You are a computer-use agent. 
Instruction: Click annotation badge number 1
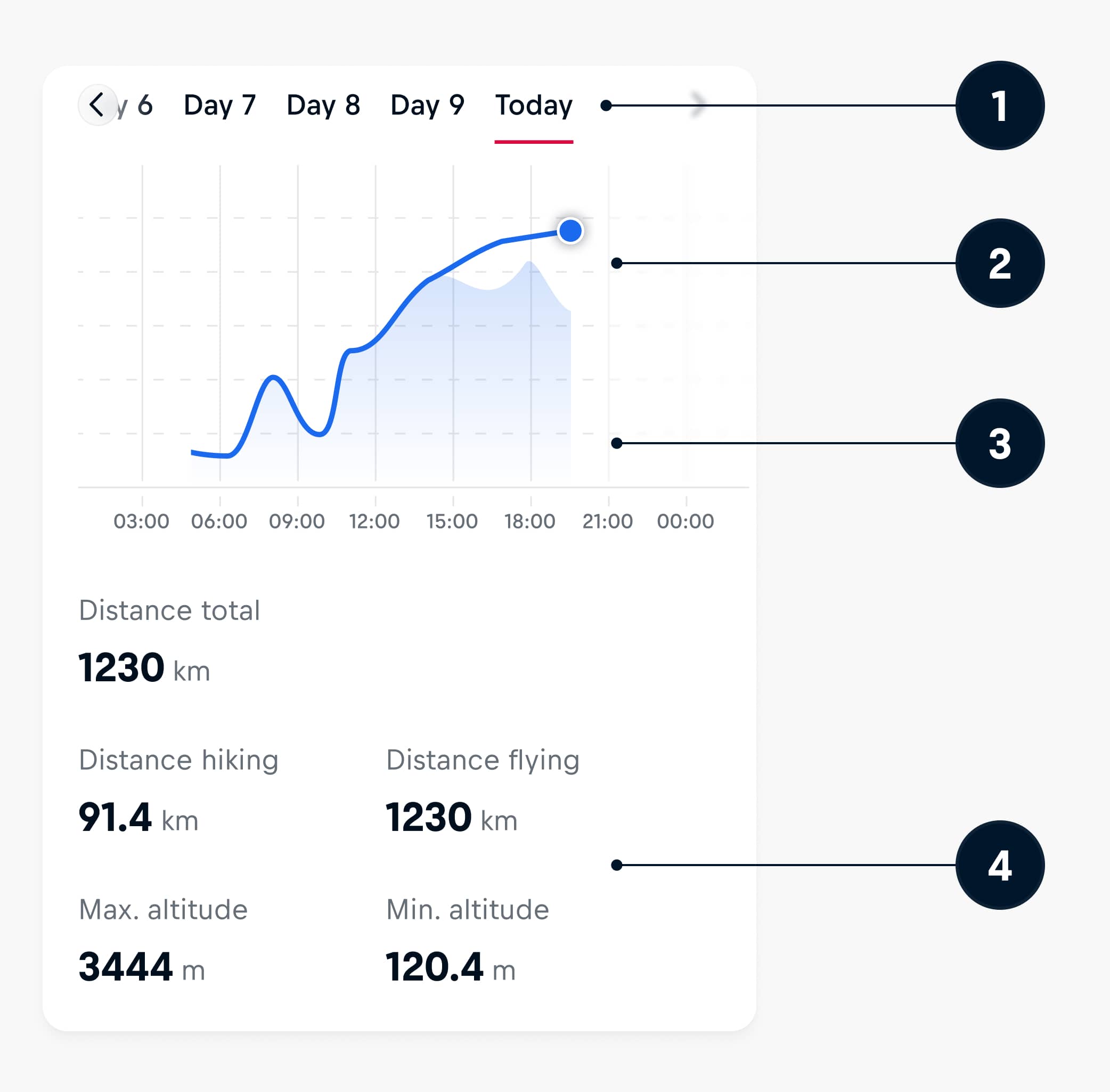pos(999,106)
